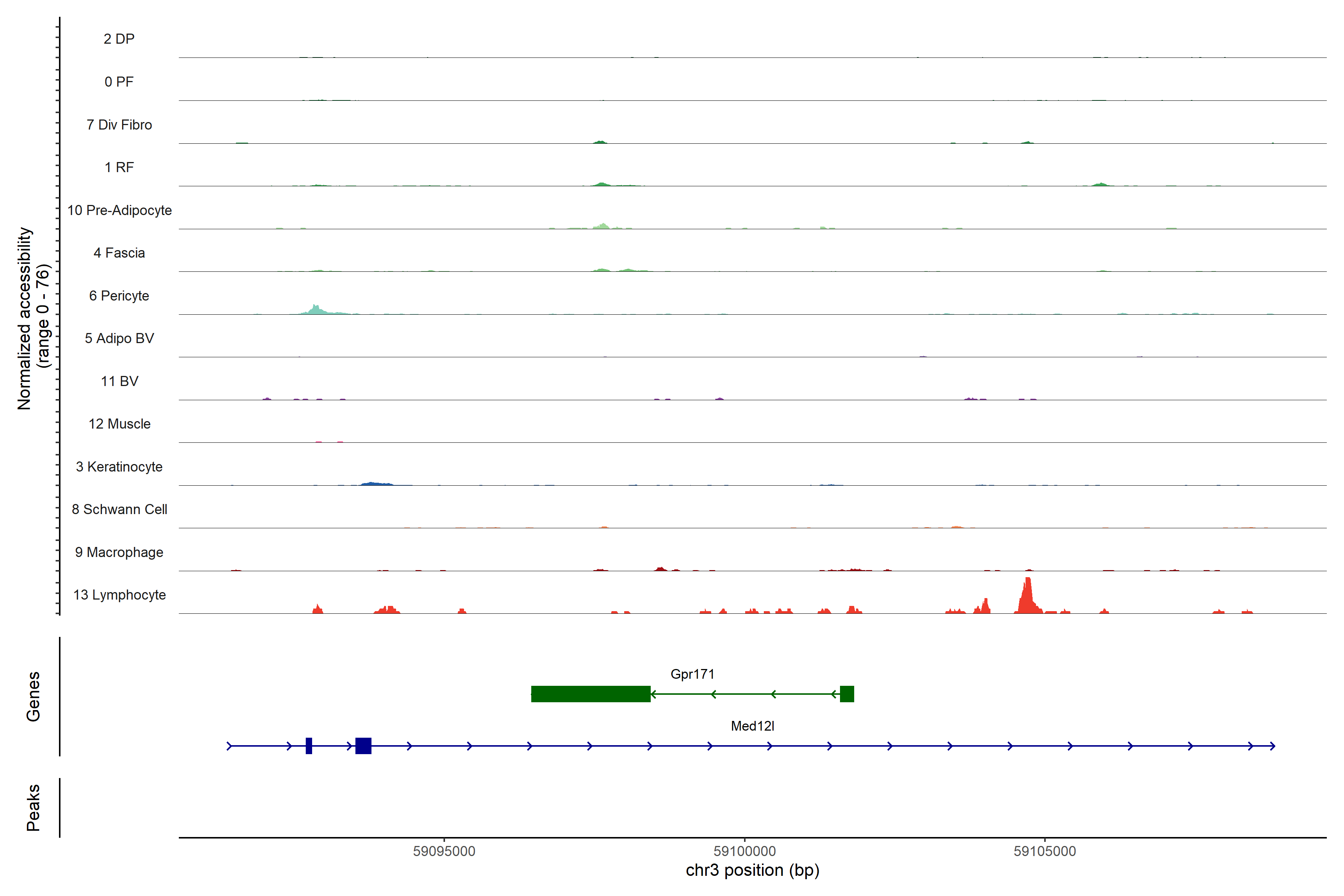Click the narrow blue Med12l exon

[309, 746]
